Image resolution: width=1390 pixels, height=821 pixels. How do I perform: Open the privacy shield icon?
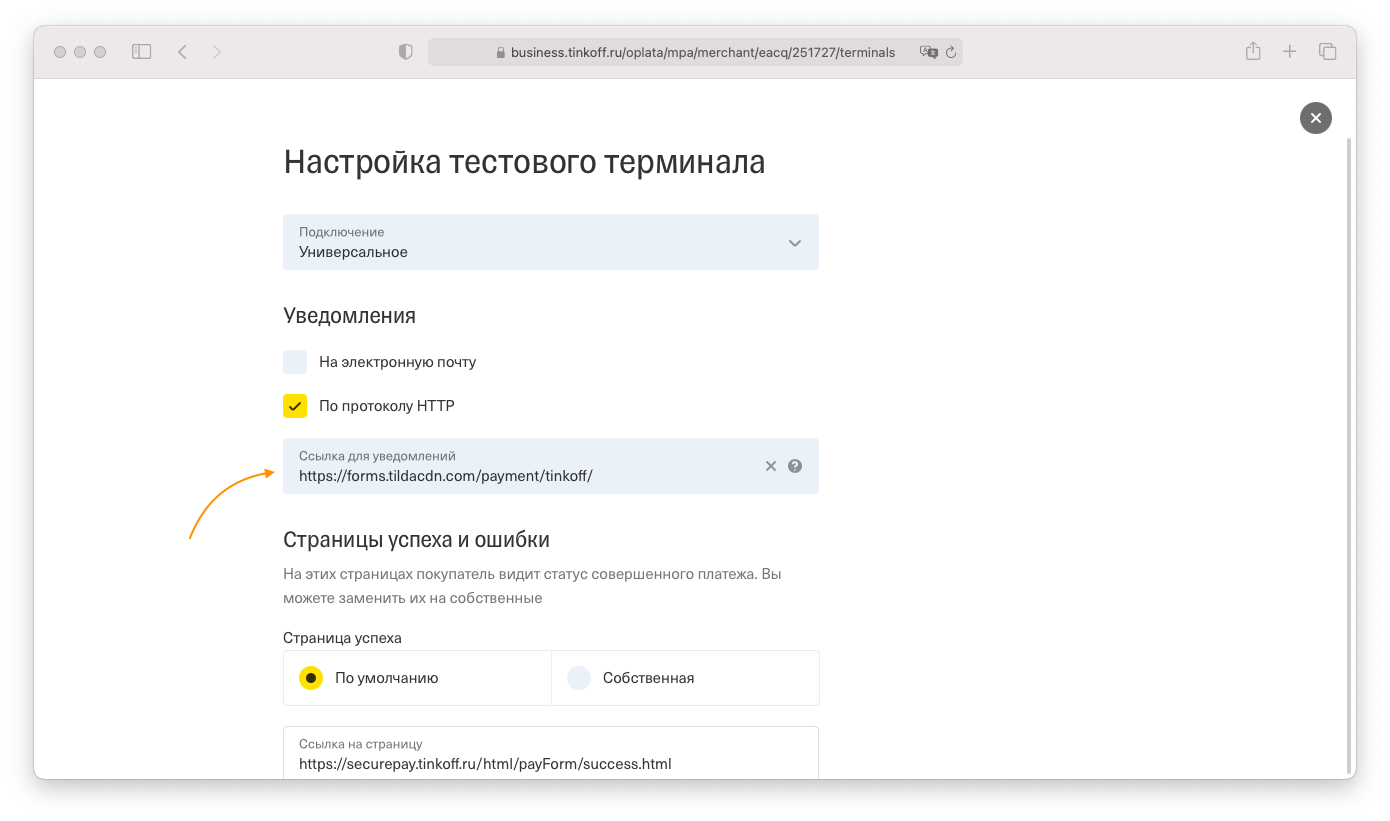point(405,52)
